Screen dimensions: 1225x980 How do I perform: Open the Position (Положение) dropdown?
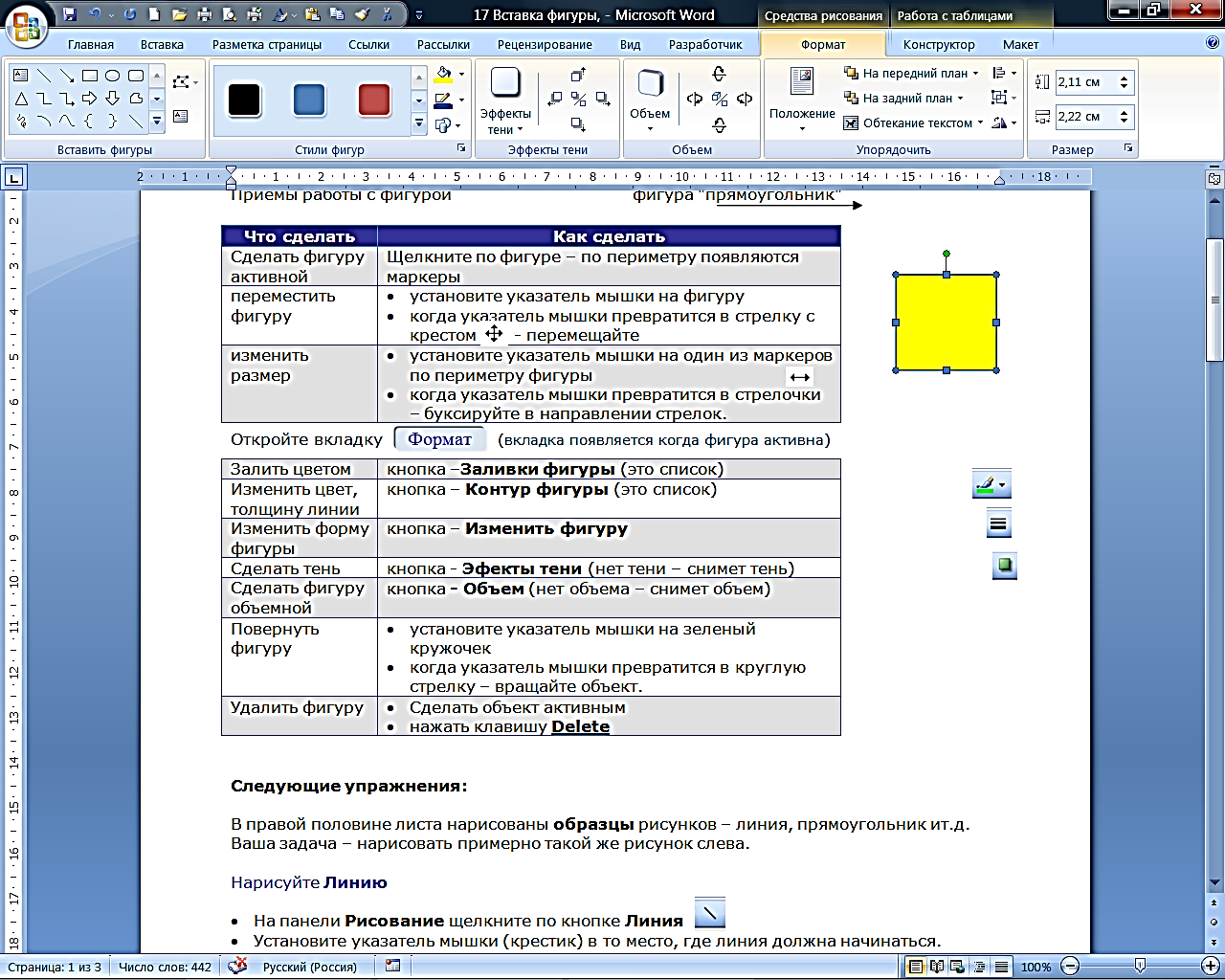(x=802, y=101)
